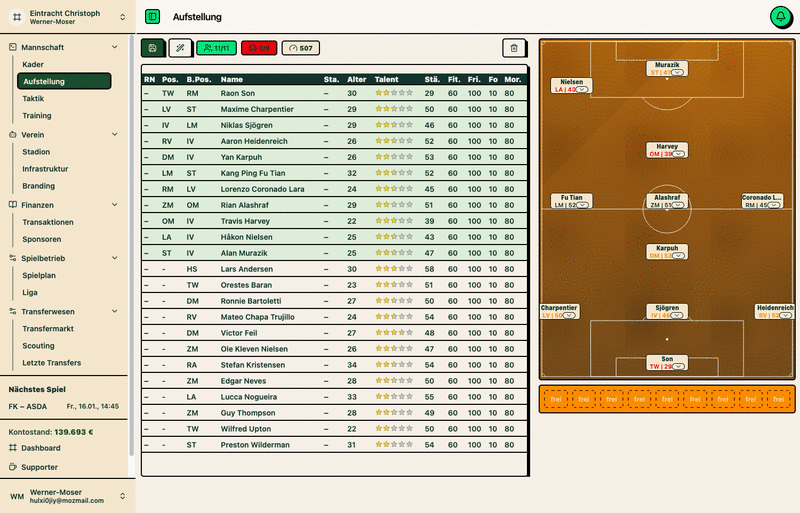Screen dimensions: 800x513
Task: Select the last 'frei' bench slot
Action: [778, 399]
